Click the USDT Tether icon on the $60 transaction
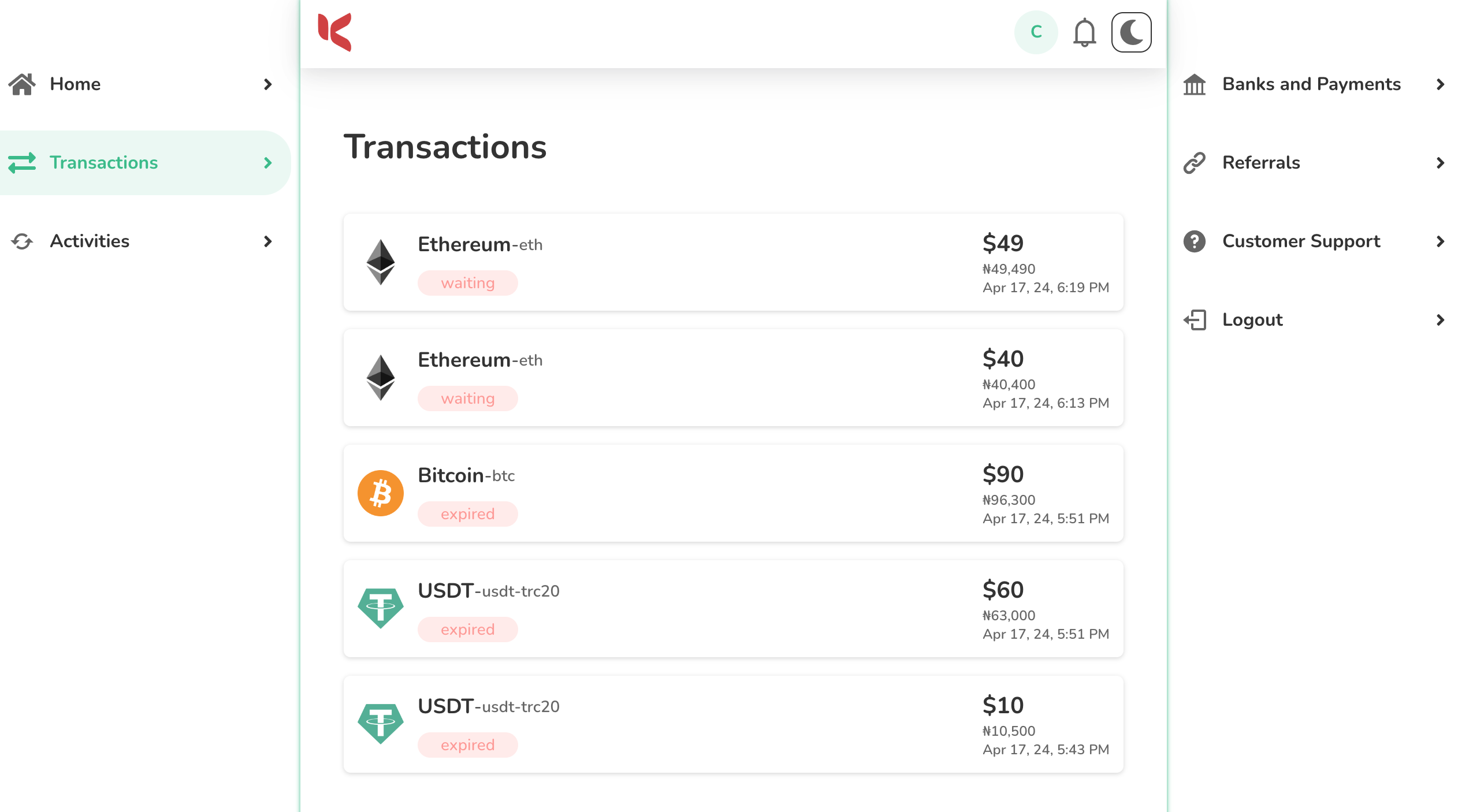This screenshot has width=1473, height=812. [381, 608]
